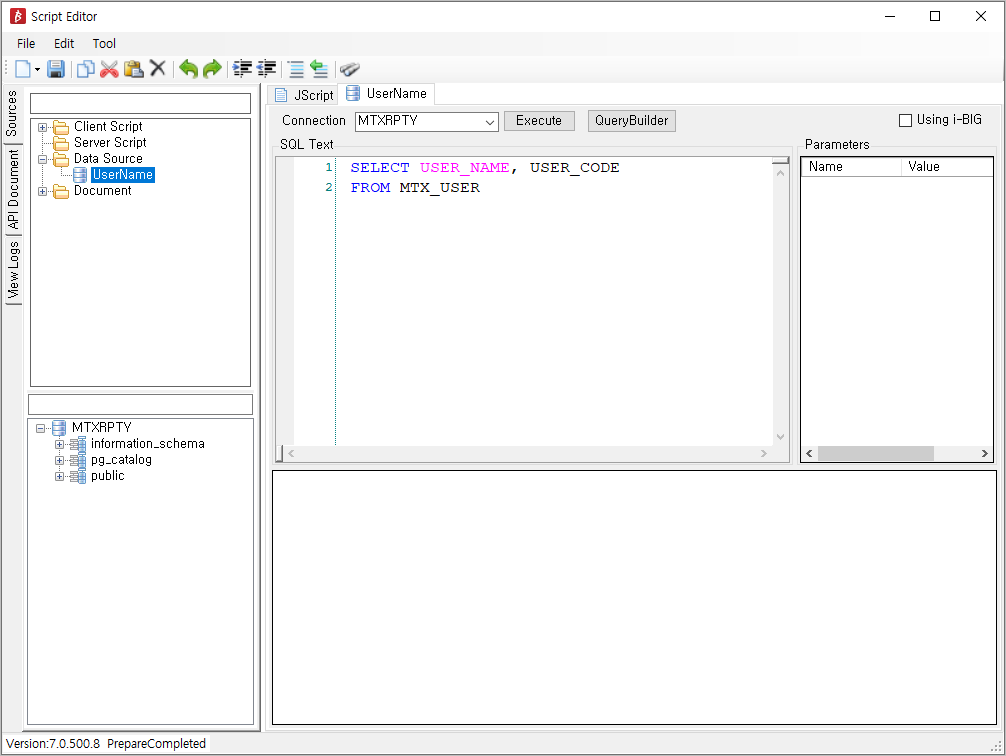Screen dimensions: 1006x756
Task: Click the sources tree search field
Action: (141, 103)
